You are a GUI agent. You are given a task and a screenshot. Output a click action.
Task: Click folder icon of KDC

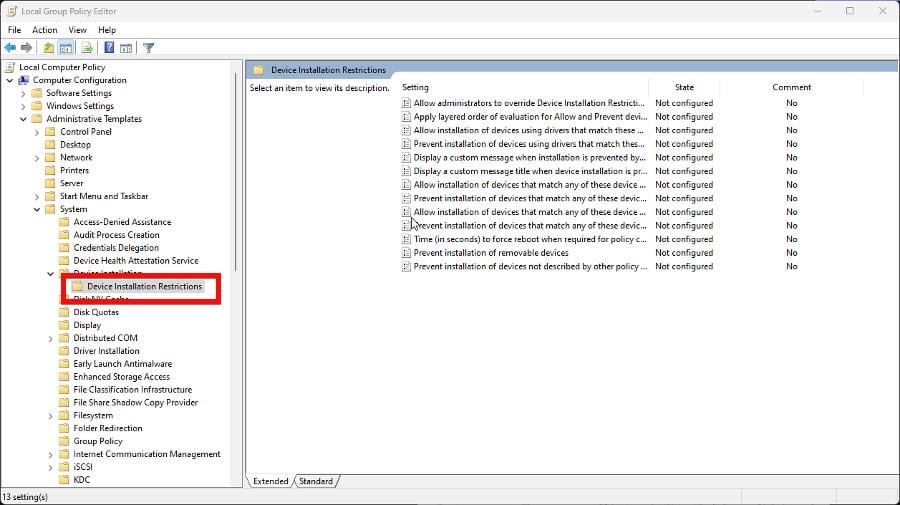tap(64, 480)
